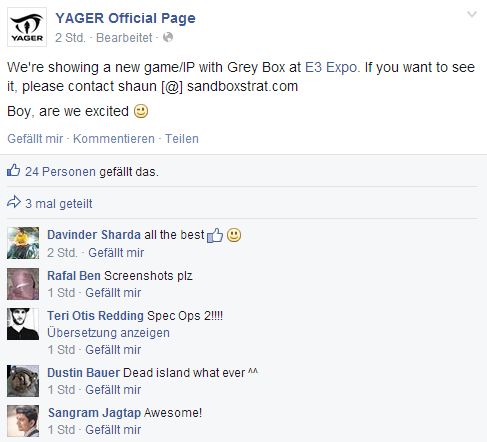Show translation with Übersetzung anzeigen
This screenshot has width=487, height=442.
pos(108,333)
